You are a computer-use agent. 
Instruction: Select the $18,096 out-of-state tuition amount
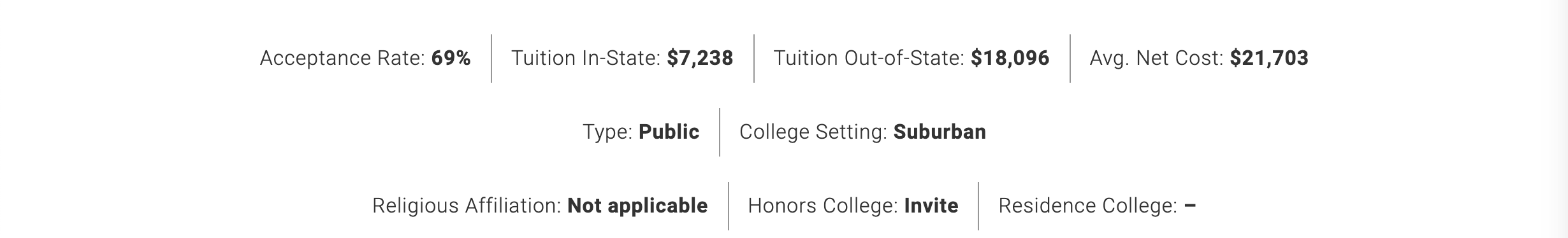click(1010, 59)
